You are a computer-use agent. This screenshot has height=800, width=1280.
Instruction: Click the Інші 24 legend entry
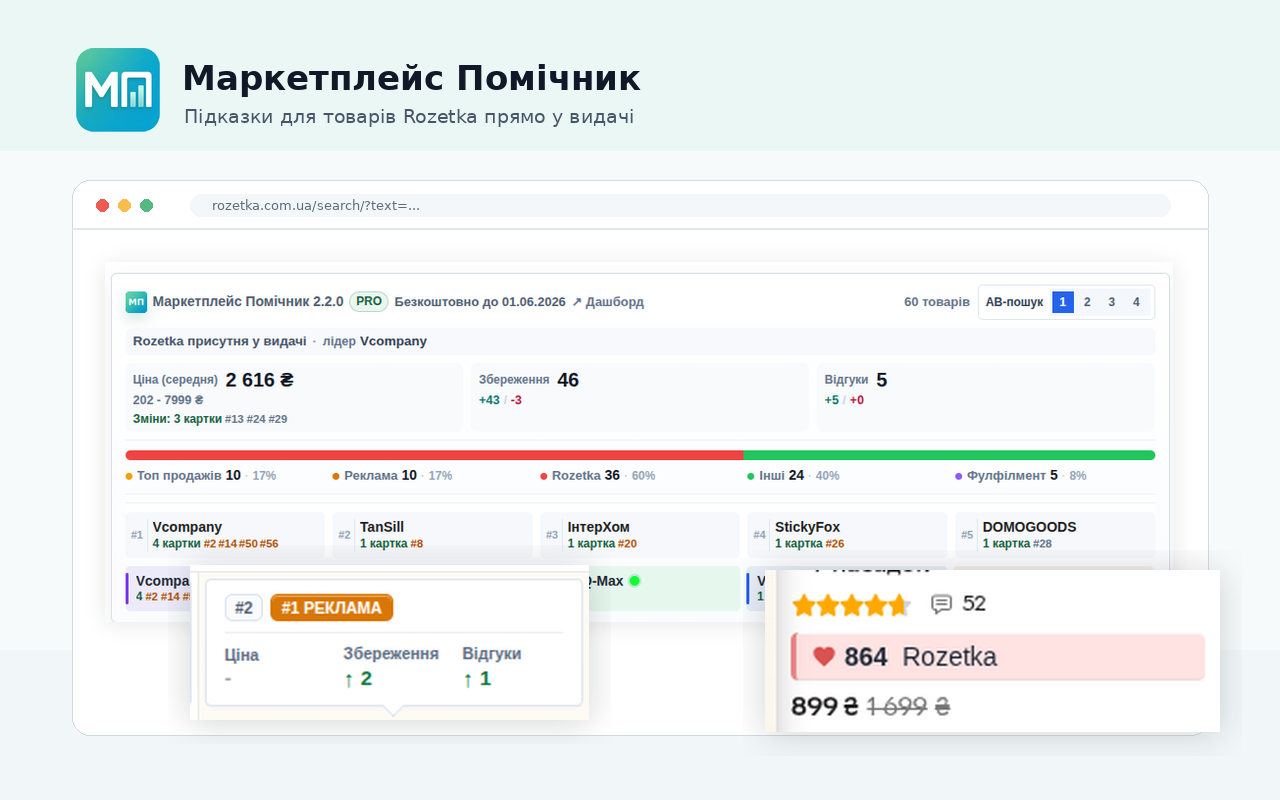tap(793, 476)
